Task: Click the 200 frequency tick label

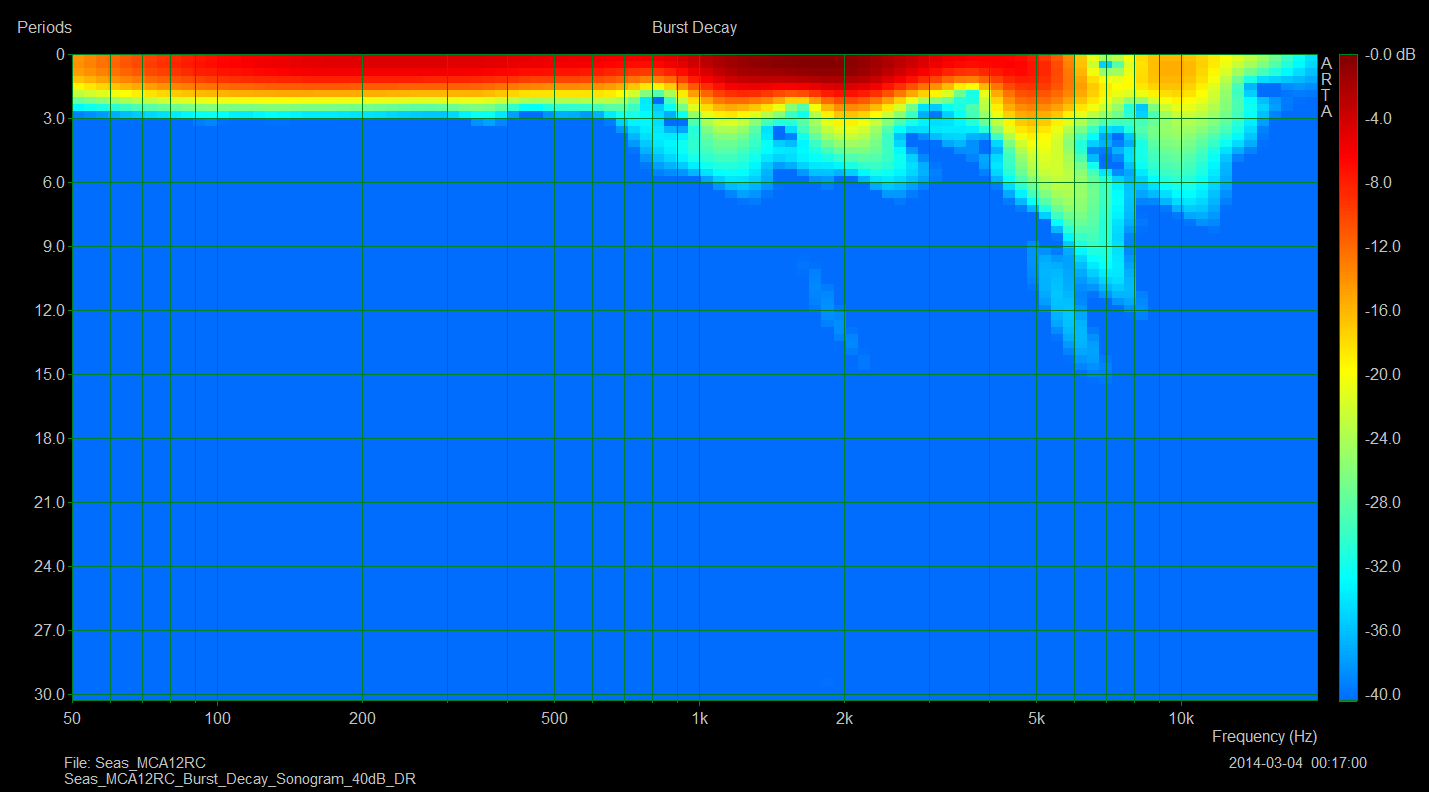Action: [362, 718]
